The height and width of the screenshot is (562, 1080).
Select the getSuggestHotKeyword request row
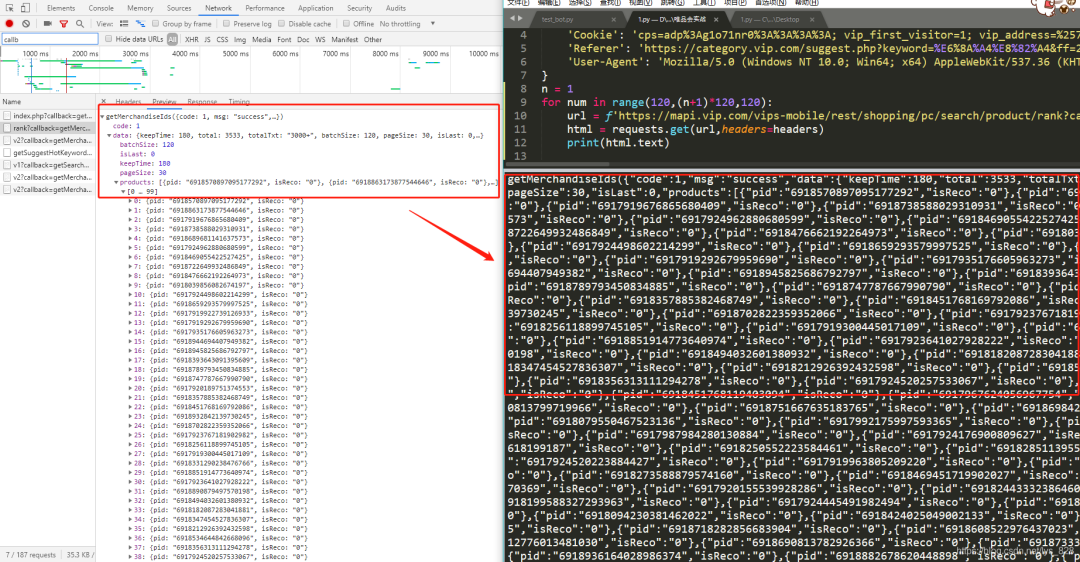(x=48, y=153)
